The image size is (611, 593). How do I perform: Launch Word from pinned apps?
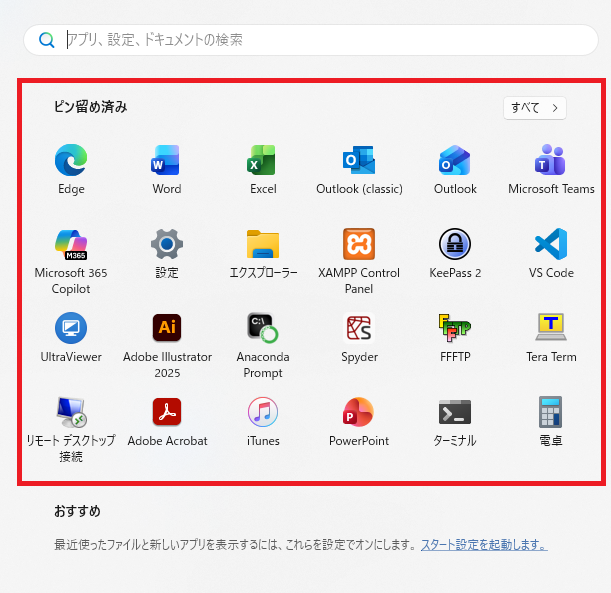click(x=167, y=160)
